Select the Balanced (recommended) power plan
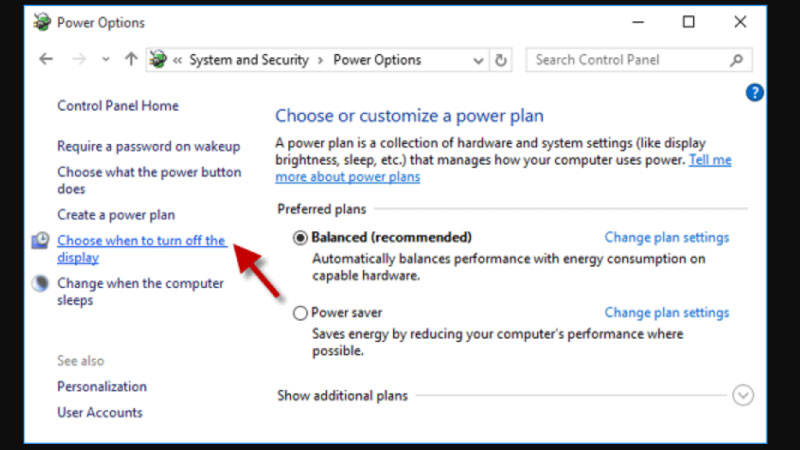800x450 pixels. click(301, 238)
